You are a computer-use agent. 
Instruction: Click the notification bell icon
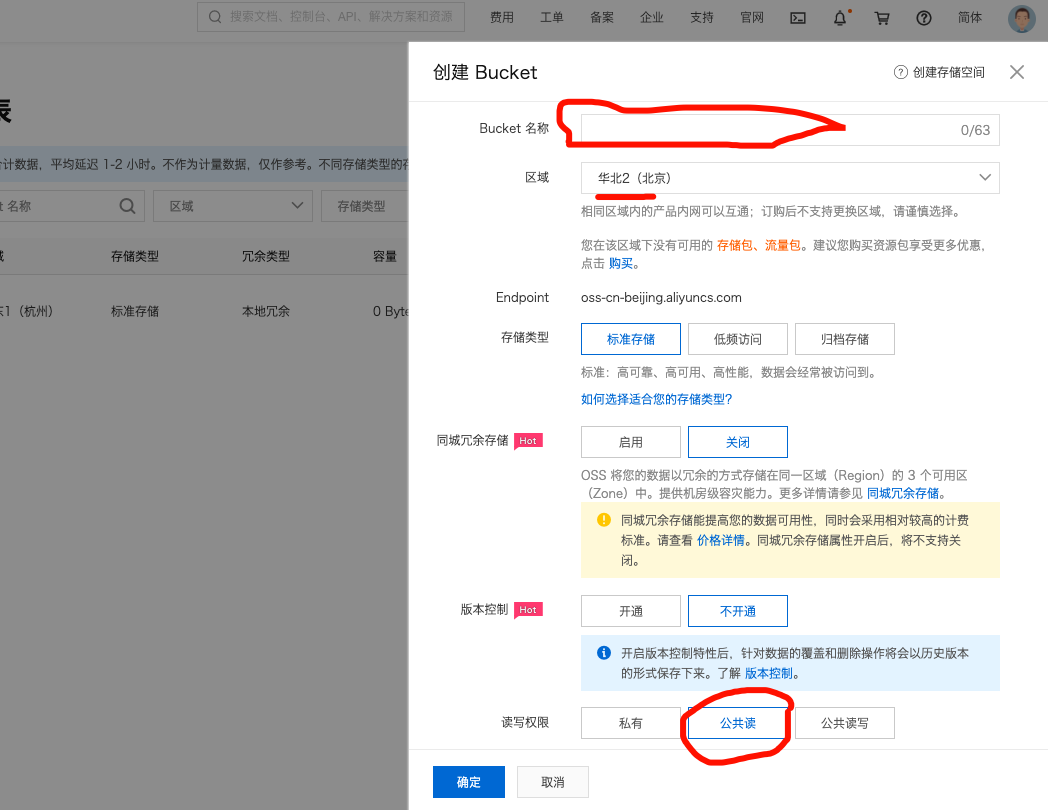[840, 17]
